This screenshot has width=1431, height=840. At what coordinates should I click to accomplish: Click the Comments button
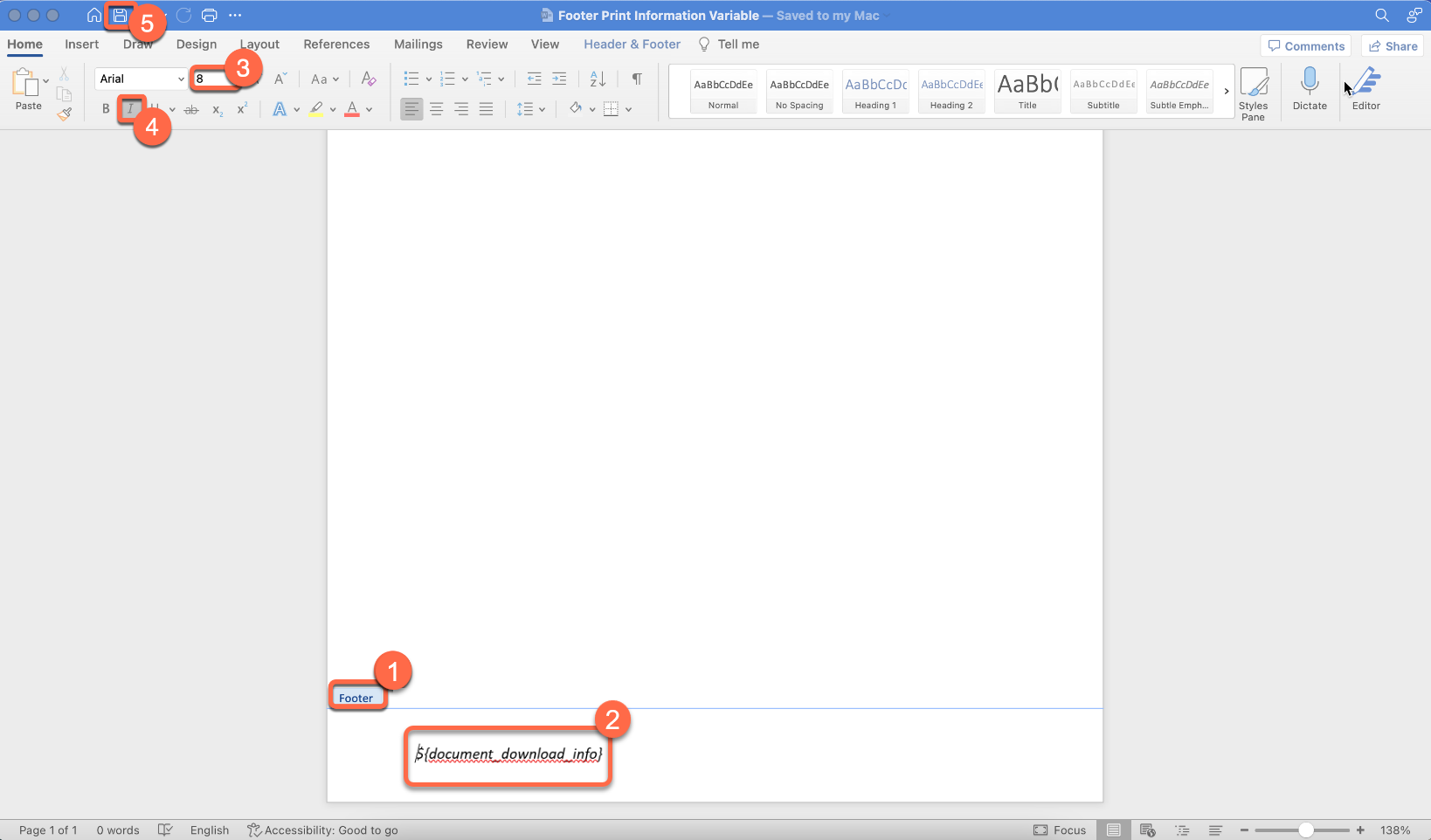click(x=1305, y=46)
